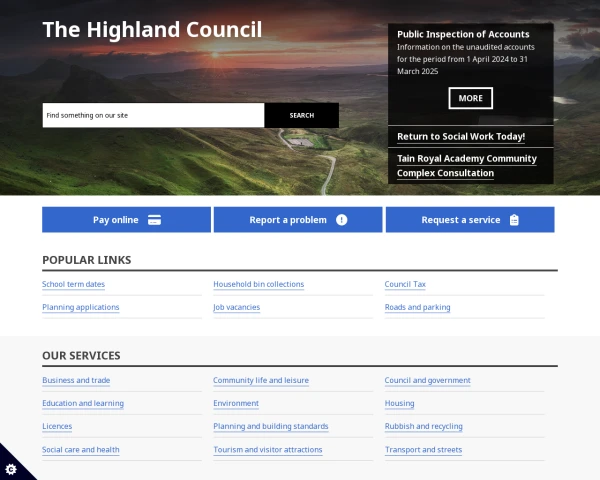Click the SEARCH button

pyautogui.click(x=302, y=115)
